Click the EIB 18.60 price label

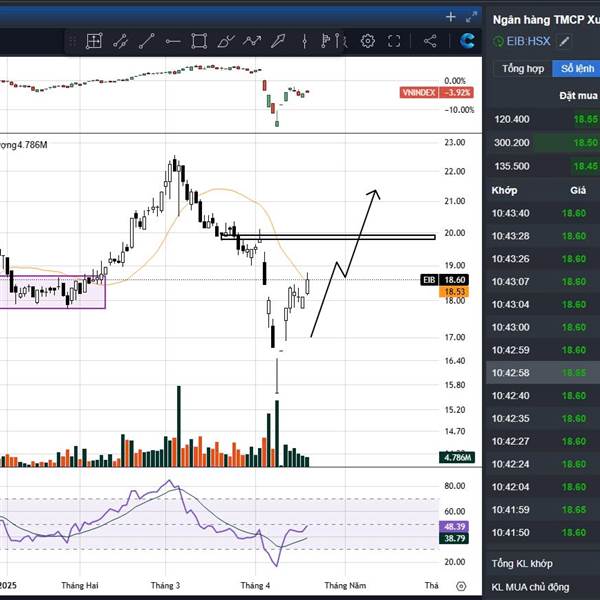click(445, 280)
